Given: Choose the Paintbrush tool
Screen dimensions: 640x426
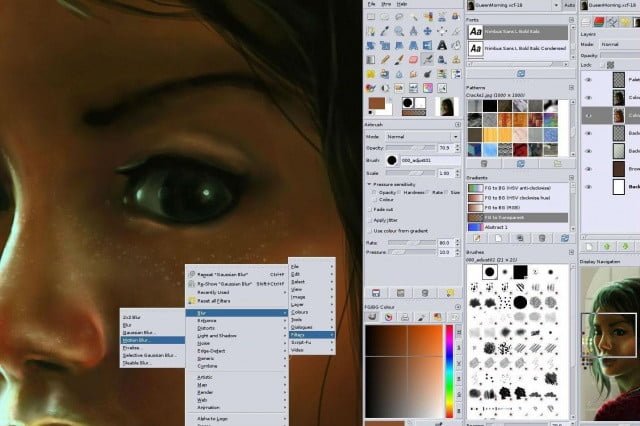Looking at the screenshot, I should coord(399,60).
